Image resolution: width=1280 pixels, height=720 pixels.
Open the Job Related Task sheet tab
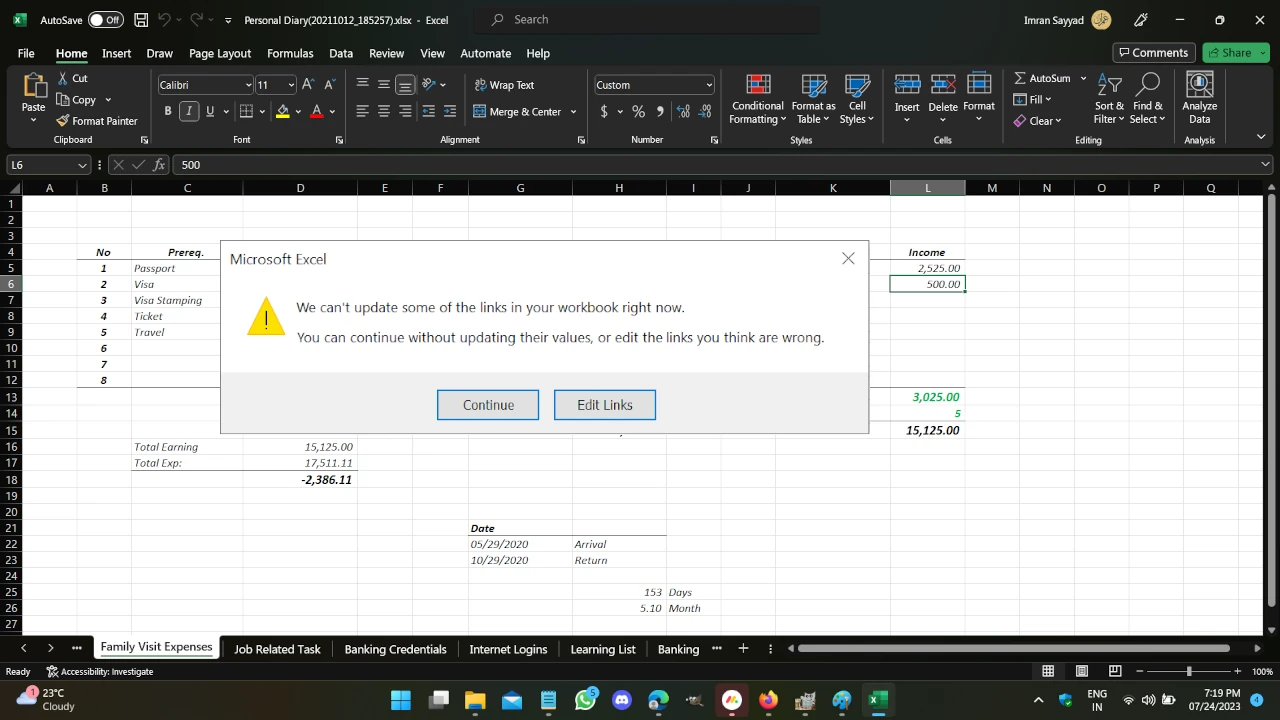pyautogui.click(x=277, y=649)
